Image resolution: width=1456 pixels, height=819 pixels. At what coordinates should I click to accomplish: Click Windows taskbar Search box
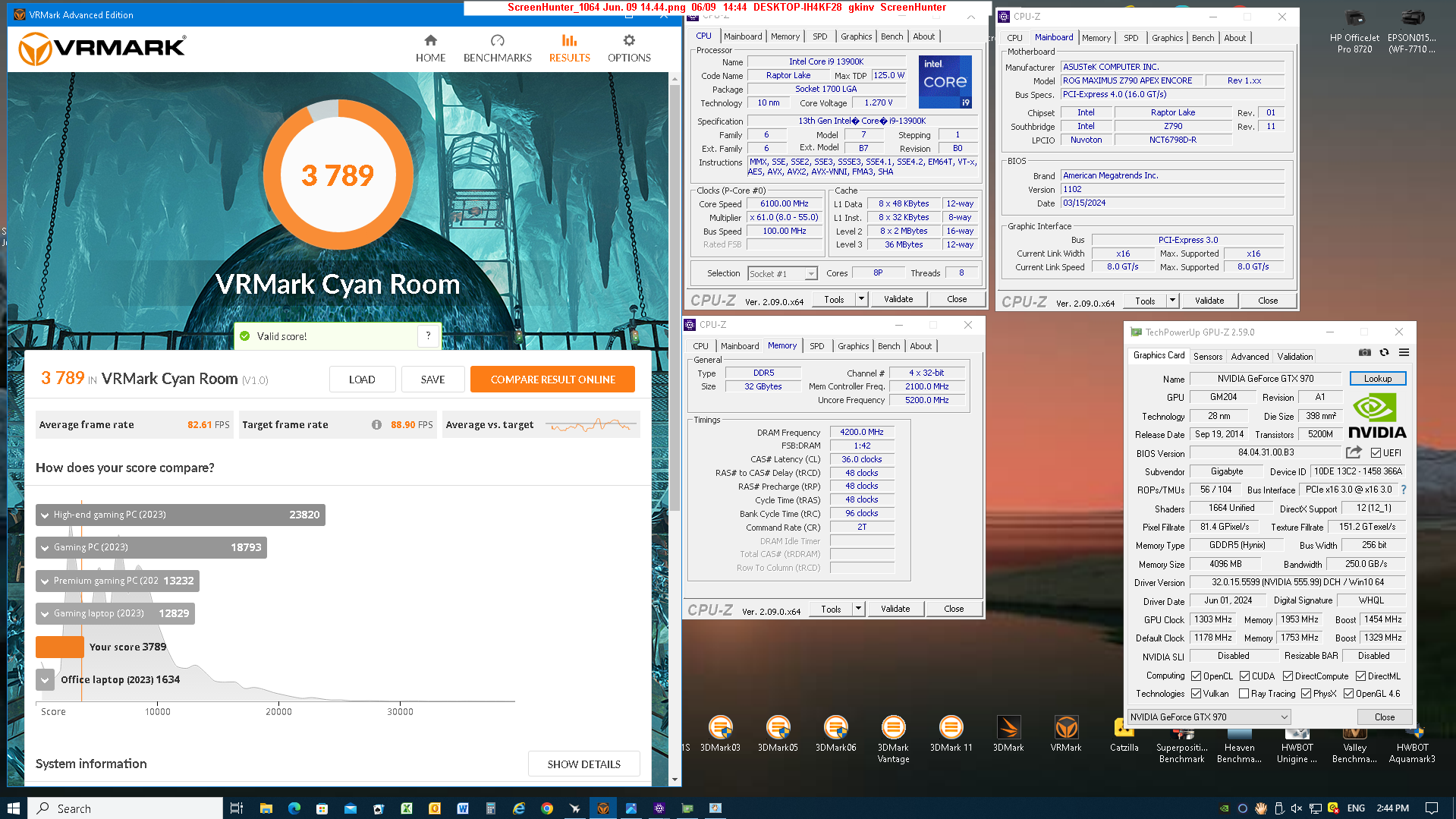pyautogui.click(x=125, y=808)
